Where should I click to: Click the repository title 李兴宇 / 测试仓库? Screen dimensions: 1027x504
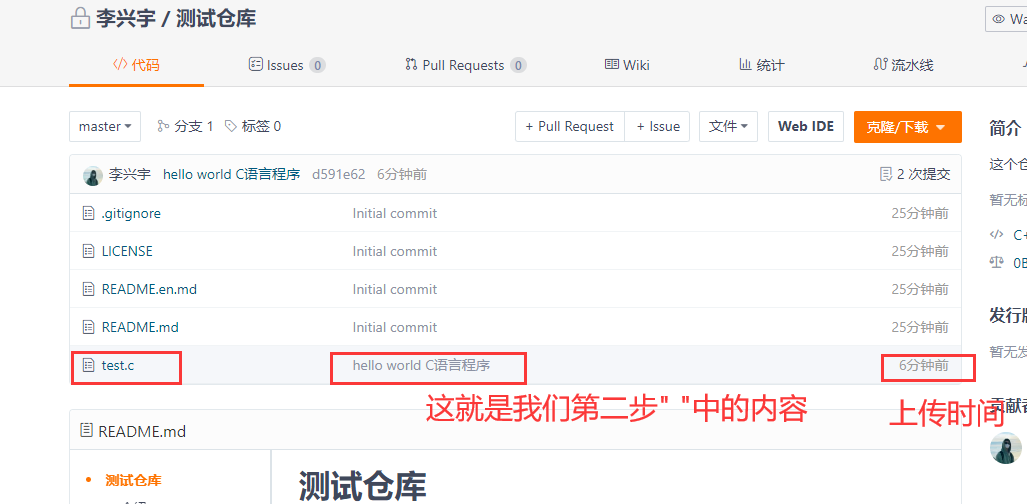(176, 18)
